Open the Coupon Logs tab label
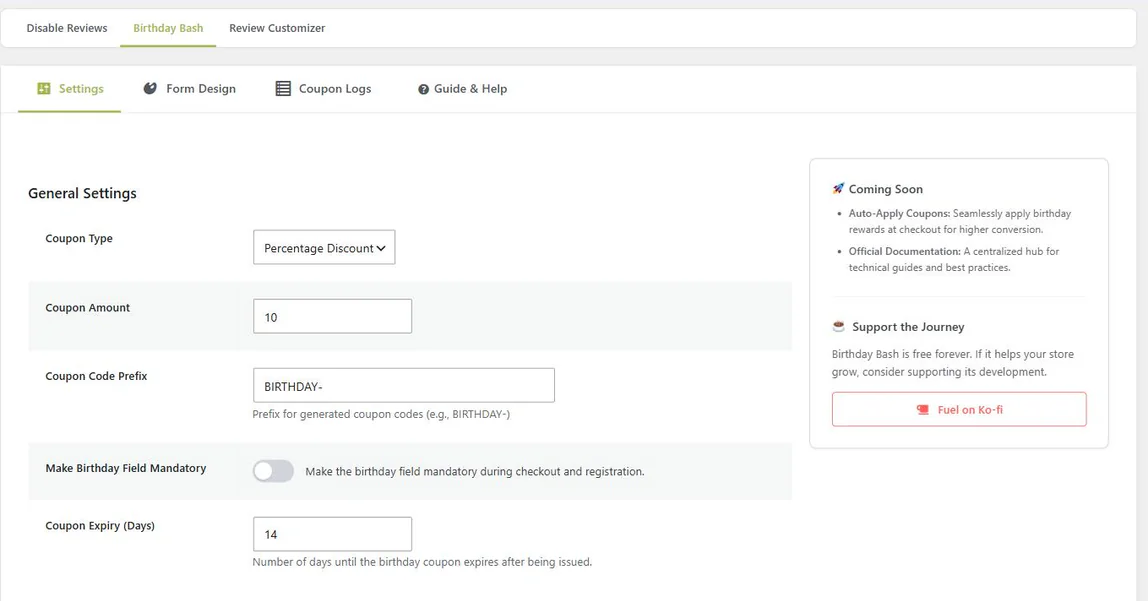This screenshot has height=601, width=1148. tap(335, 89)
